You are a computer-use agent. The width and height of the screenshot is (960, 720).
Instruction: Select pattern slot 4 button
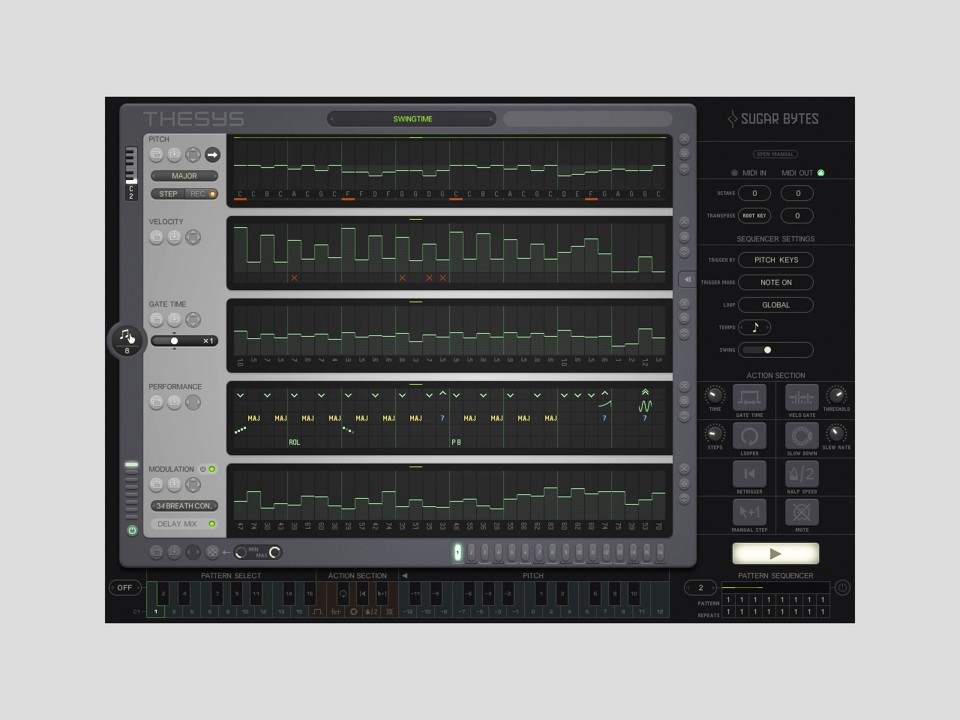(498, 552)
